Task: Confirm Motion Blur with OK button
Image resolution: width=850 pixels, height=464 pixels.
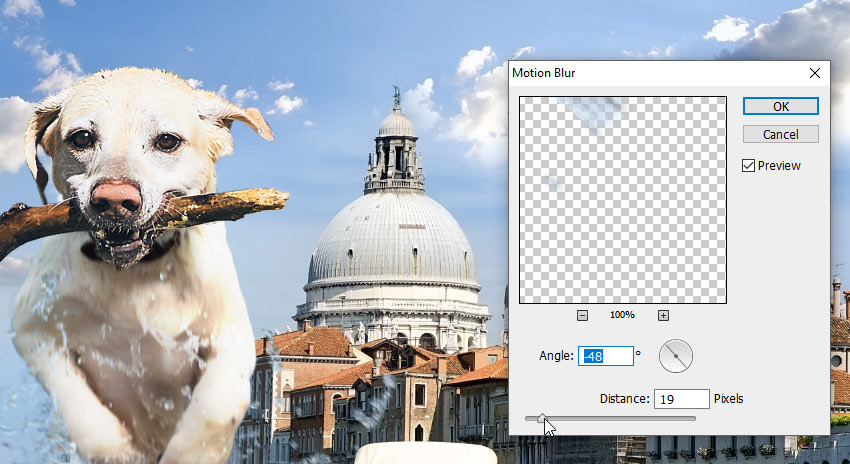Action: 780,106
